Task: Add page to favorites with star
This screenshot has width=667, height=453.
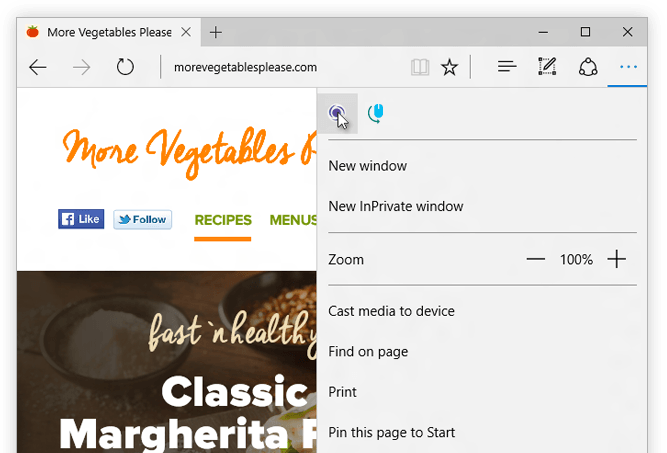Action: click(450, 67)
